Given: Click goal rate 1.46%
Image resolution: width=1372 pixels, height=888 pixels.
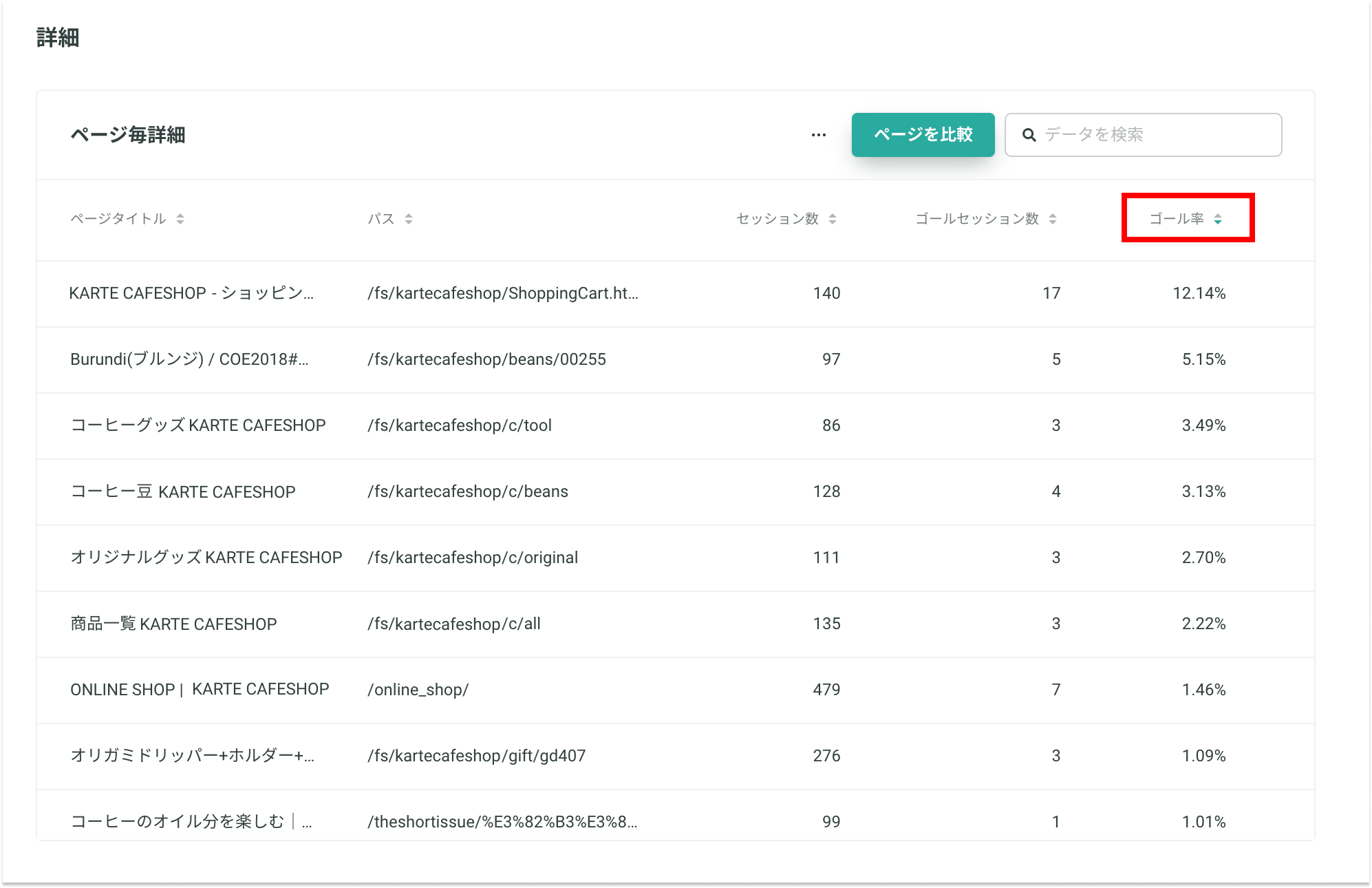Looking at the screenshot, I should point(1204,690).
